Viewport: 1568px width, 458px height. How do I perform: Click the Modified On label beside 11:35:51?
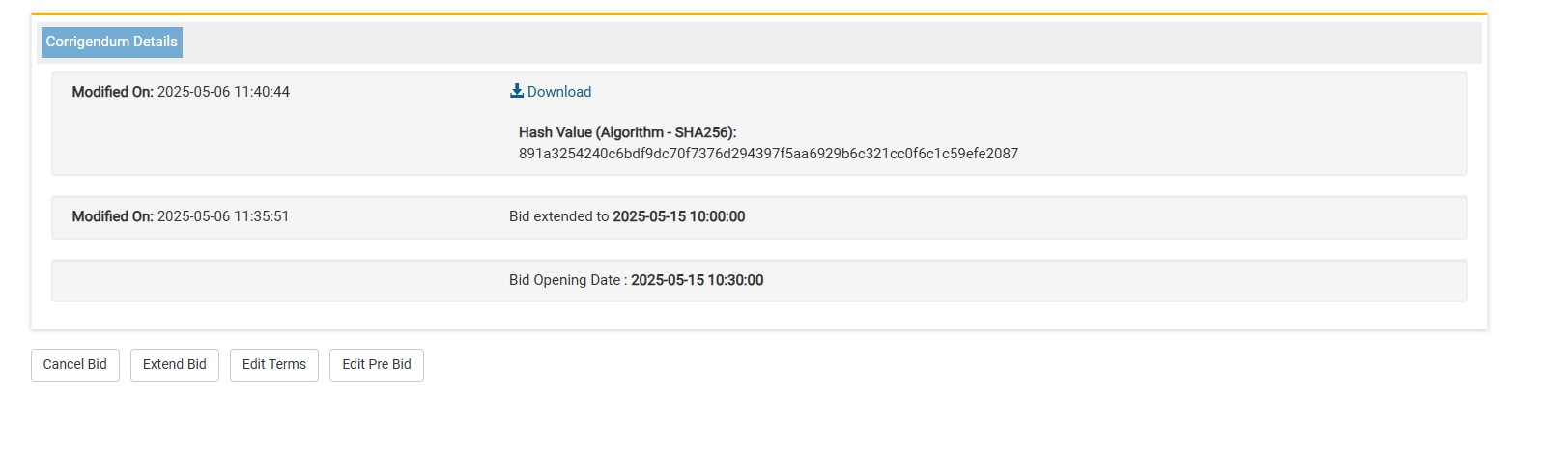112,216
